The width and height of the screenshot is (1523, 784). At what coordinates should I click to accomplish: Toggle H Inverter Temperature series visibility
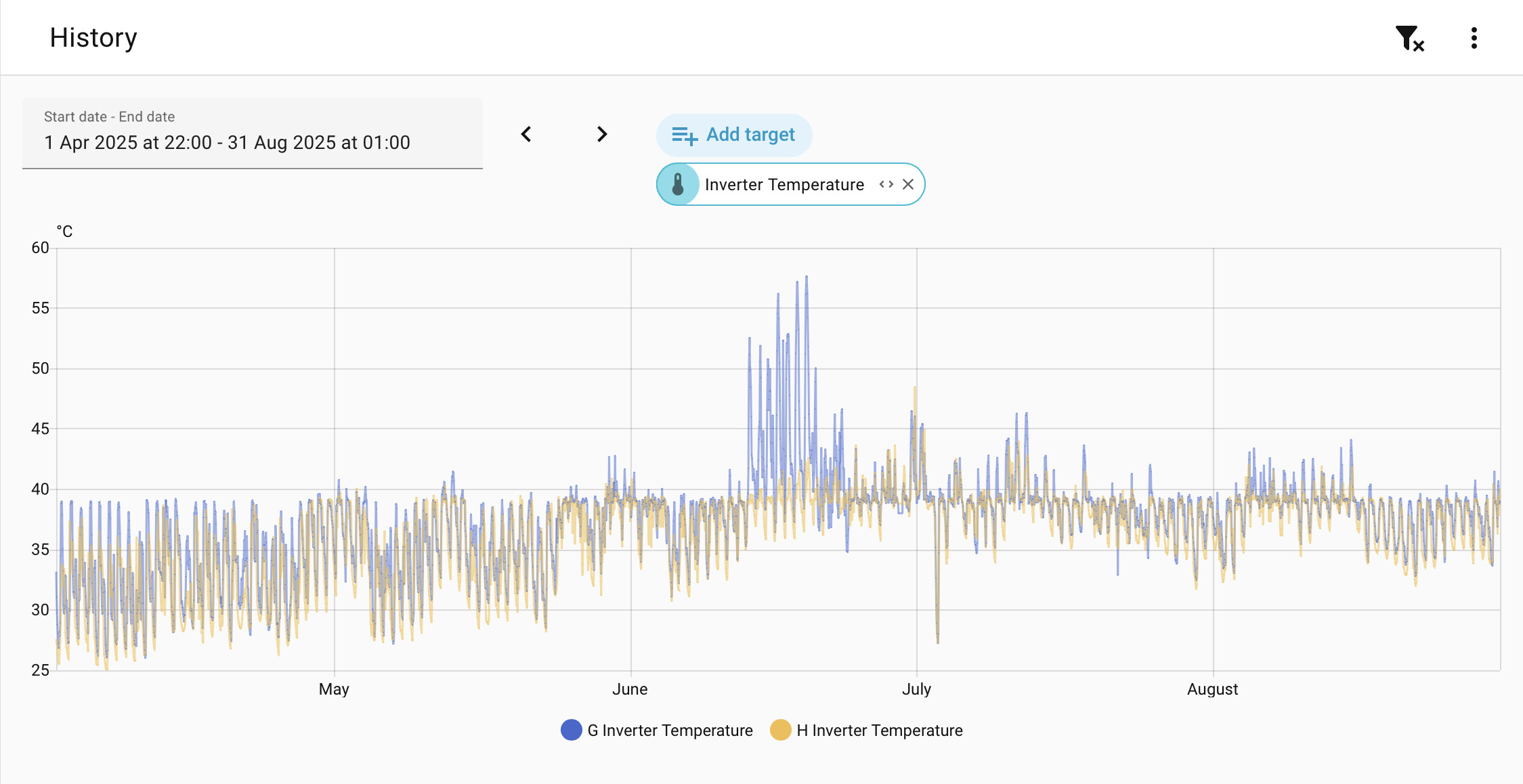pyautogui.click(x=879, y=731)
